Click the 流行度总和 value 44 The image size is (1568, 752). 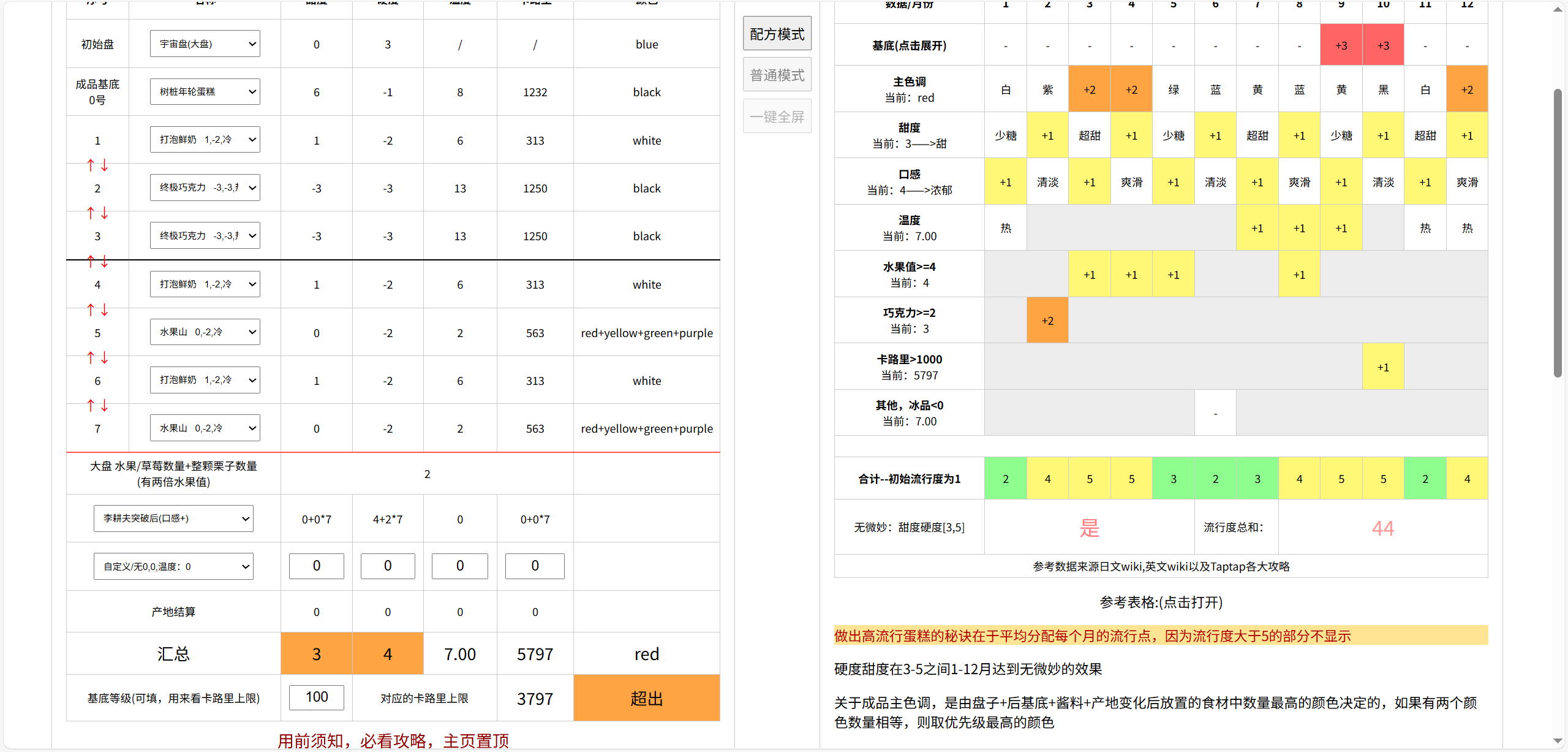pos(1383,528)
